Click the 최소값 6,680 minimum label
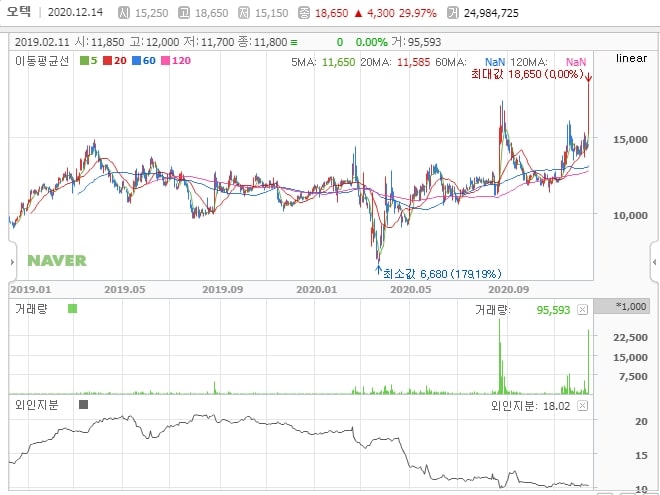The image size is (660, 495). click(x=442, y=274)
